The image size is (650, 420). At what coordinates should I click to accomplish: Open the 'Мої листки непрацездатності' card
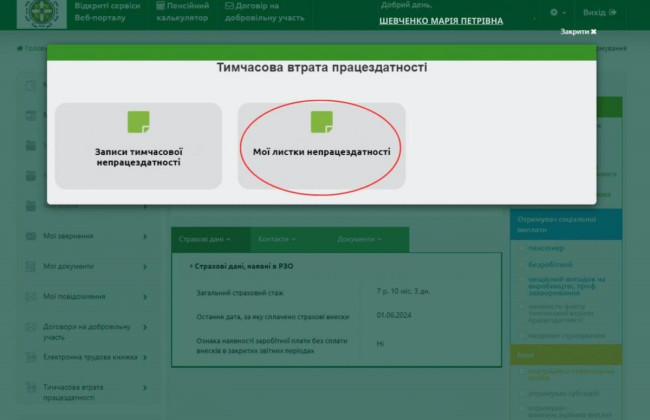[321, 146]
